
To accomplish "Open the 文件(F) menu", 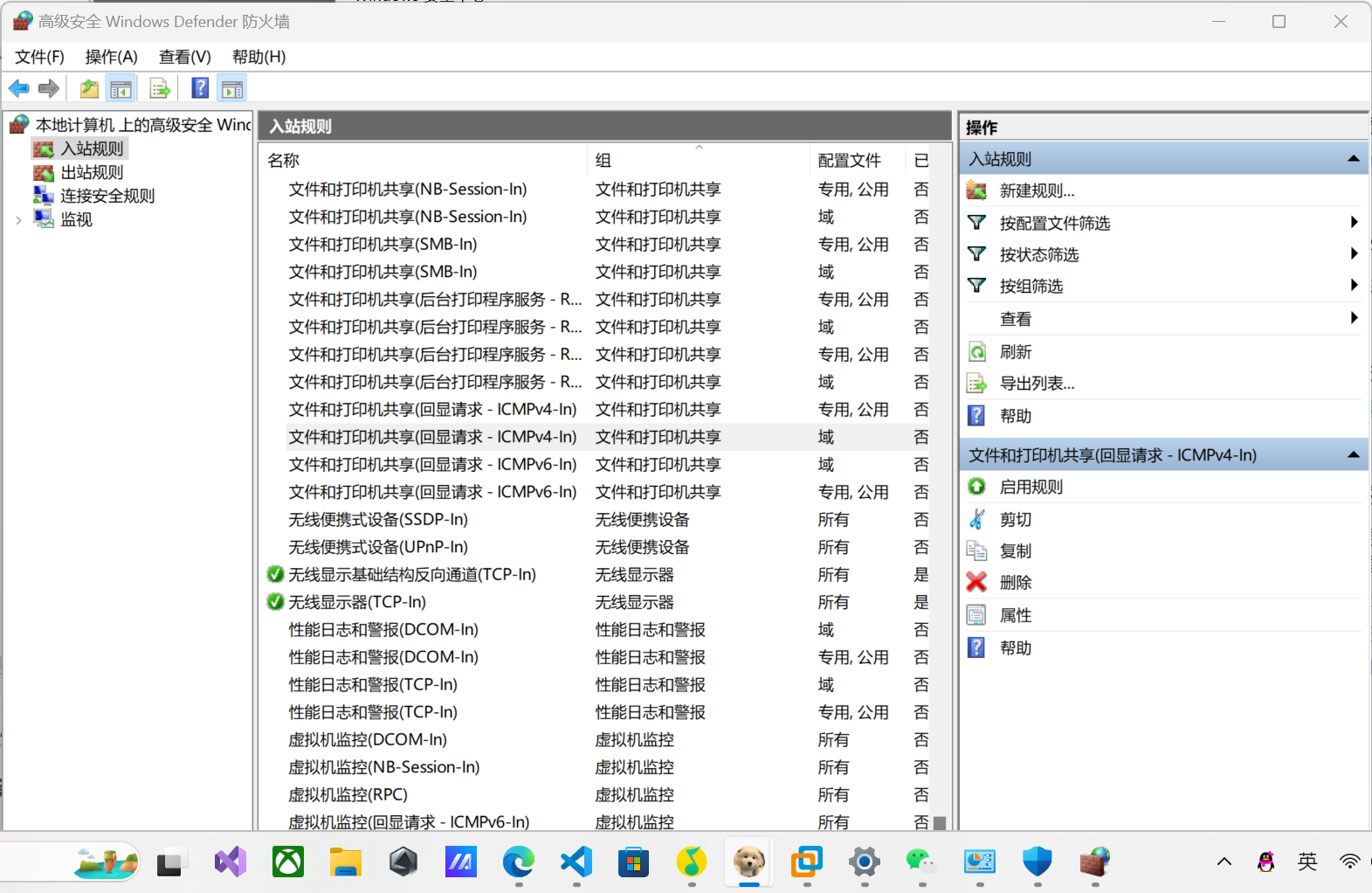I will click(39, 57).
